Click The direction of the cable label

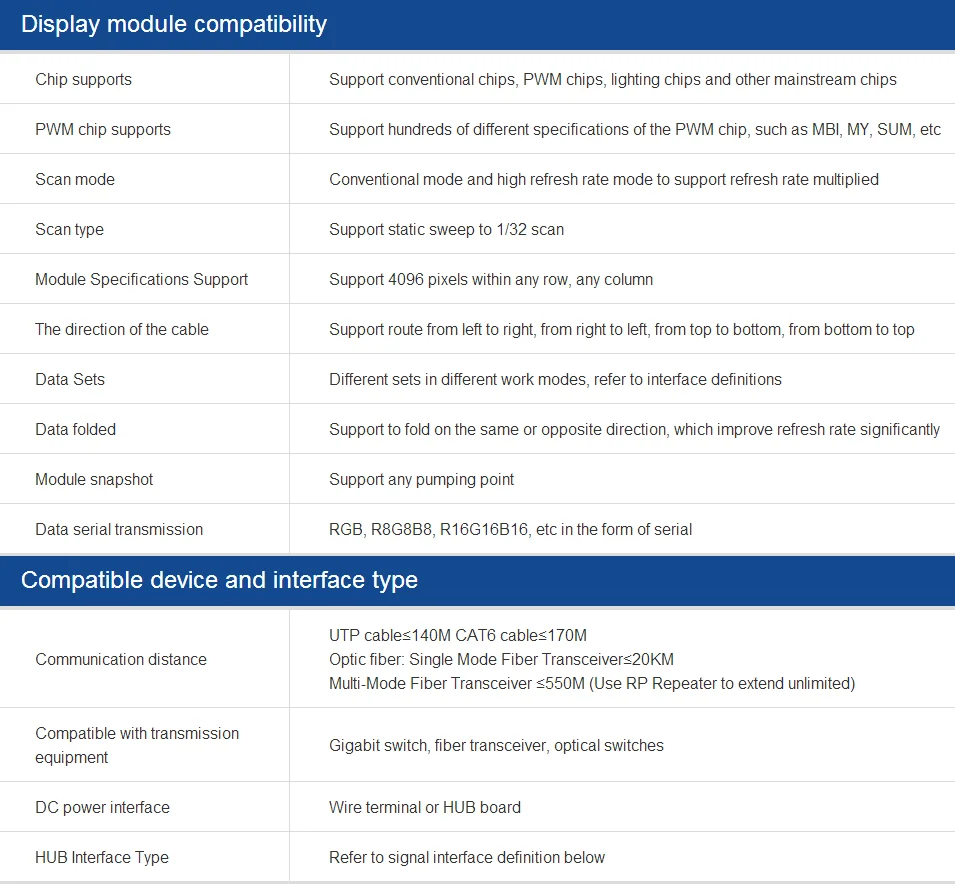pyautogui.click(x=122, y=330)
